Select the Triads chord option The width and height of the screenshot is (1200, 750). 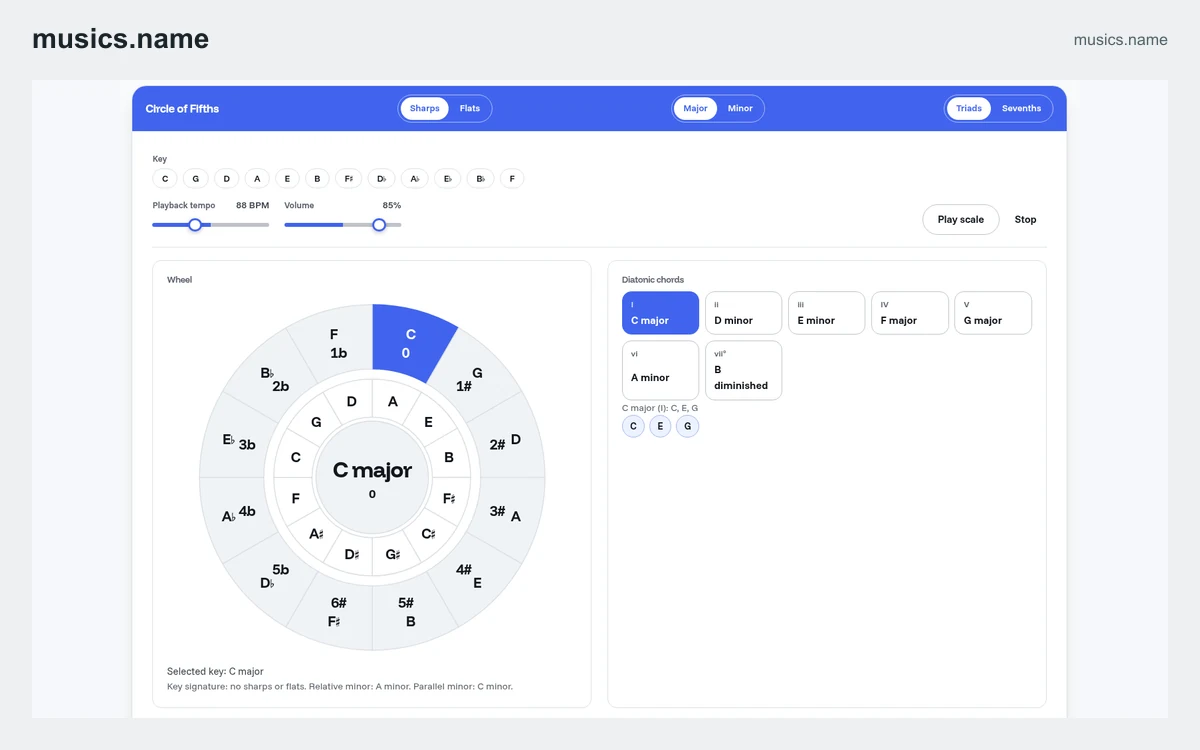pyautogui.click(x=968, y=108)
